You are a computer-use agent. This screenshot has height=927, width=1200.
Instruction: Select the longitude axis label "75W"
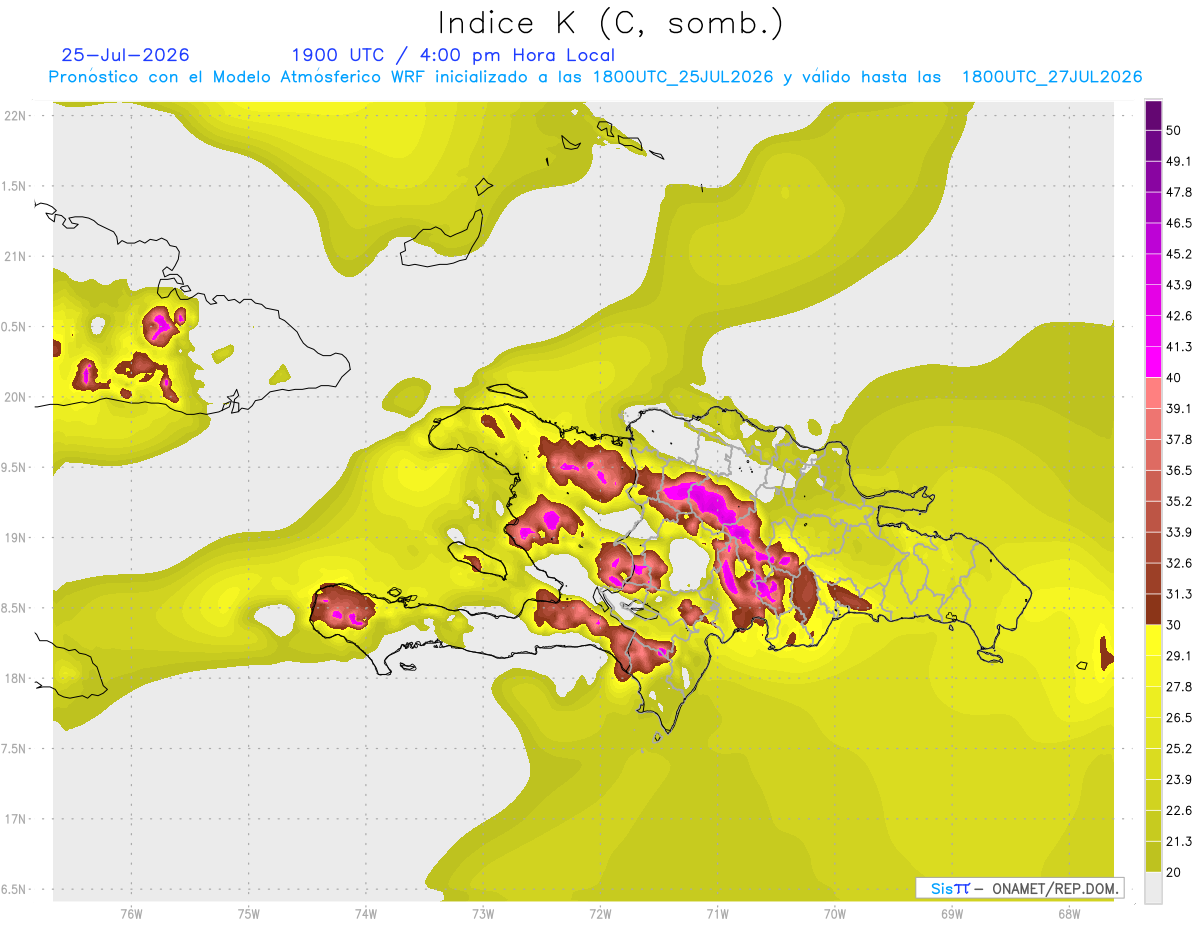pos(249,914)
